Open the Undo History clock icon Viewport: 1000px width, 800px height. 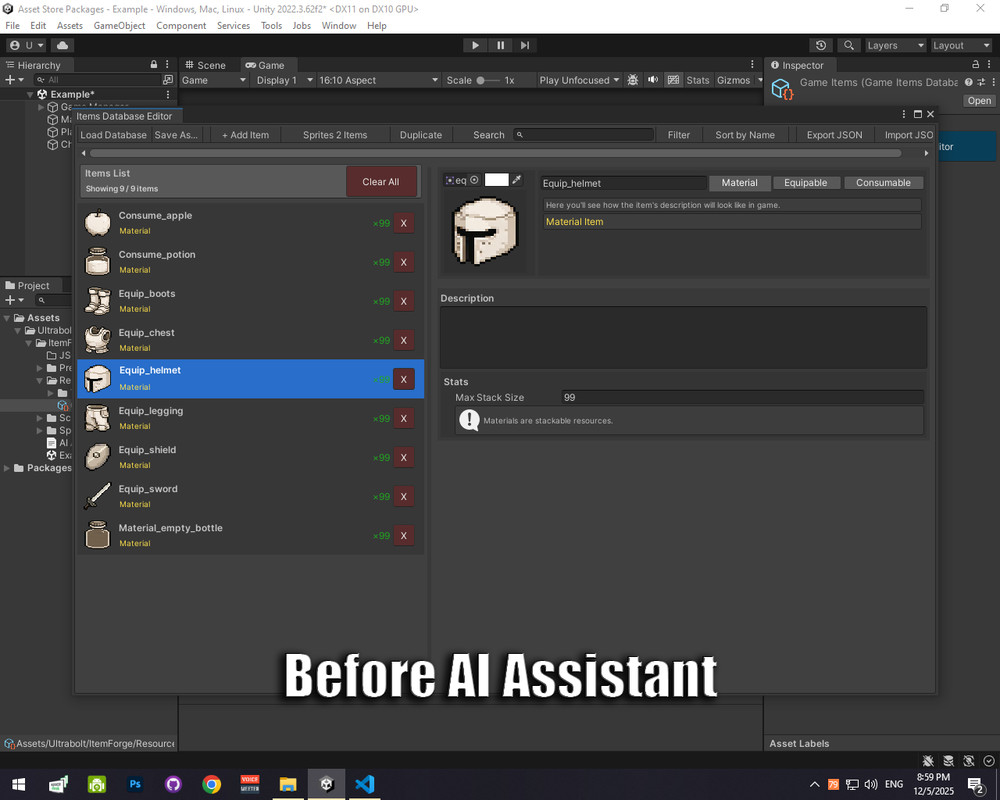click(821, 45)
